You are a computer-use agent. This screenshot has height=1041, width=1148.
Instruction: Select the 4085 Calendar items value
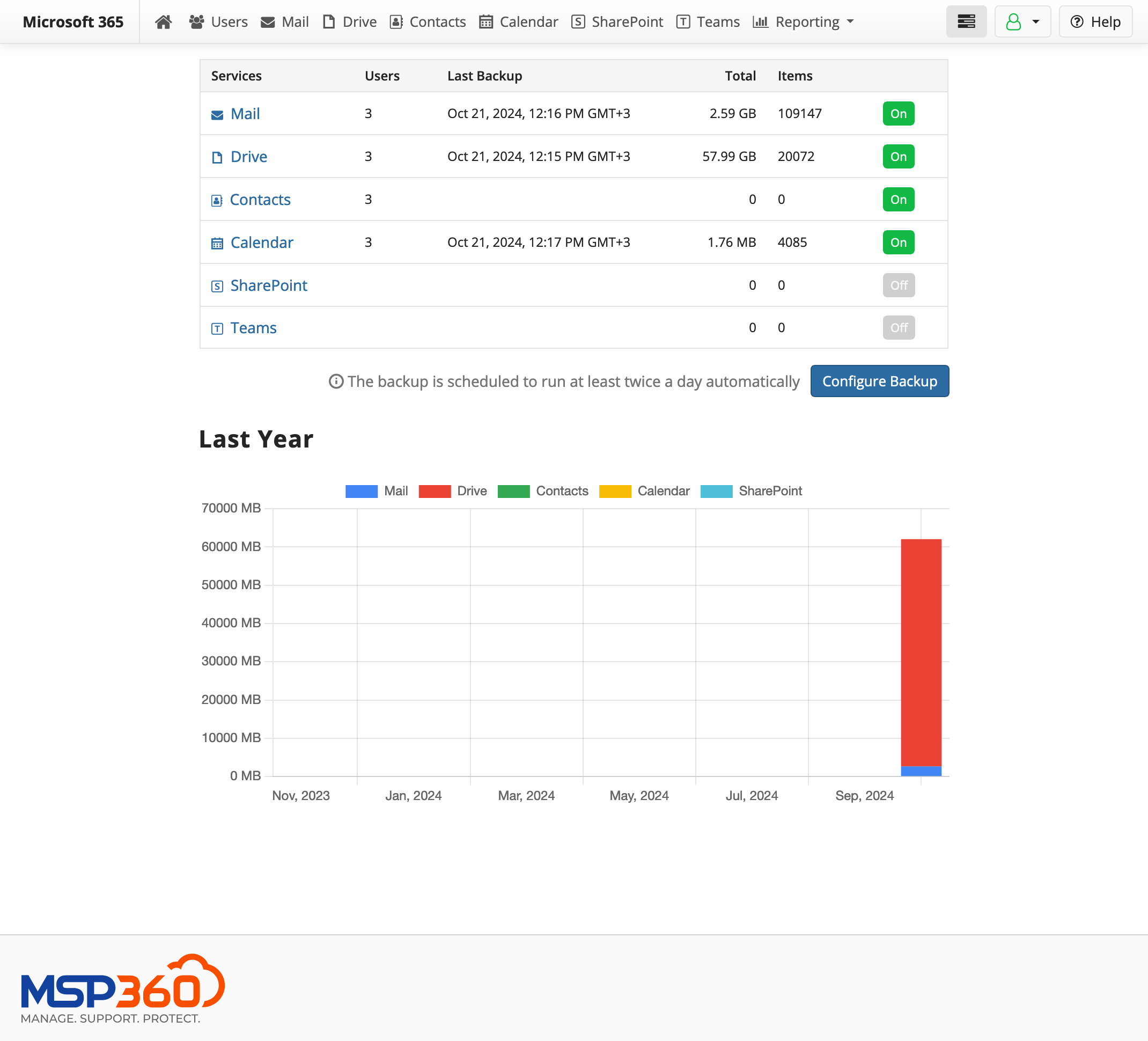click(x=792, y=243)
